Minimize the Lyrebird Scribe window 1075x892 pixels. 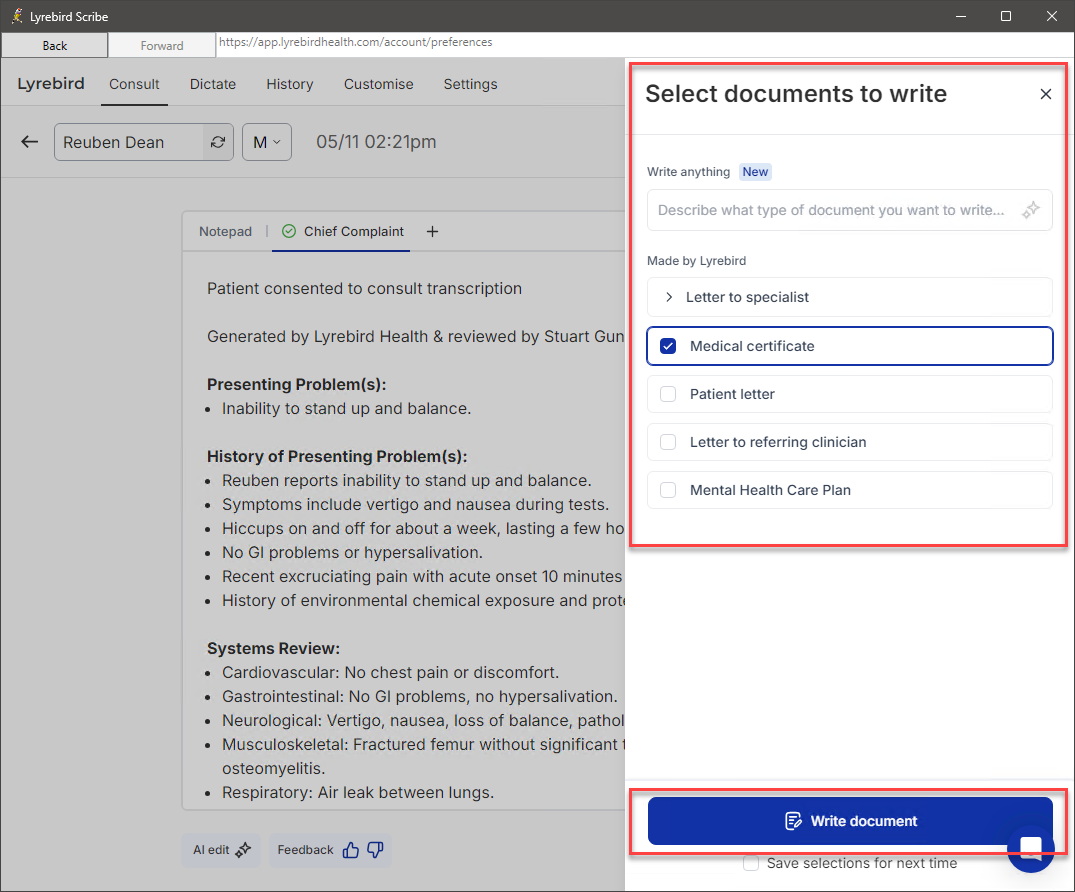coord(961,16)
